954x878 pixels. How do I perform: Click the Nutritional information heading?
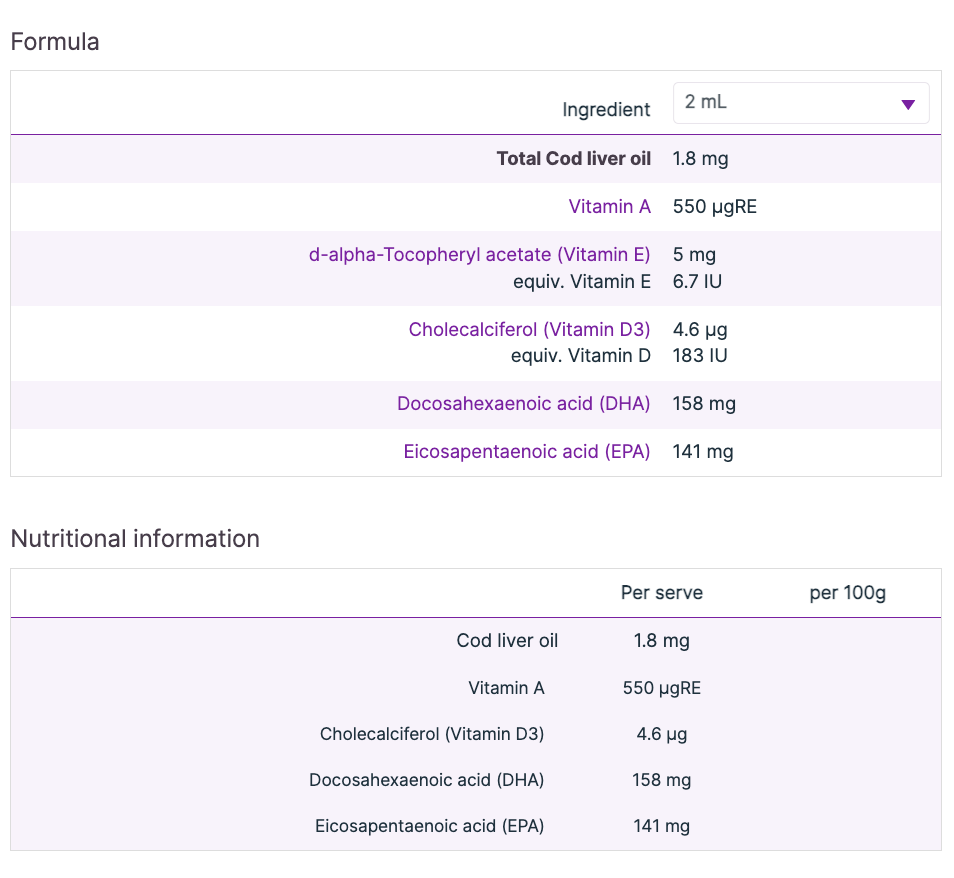[135, 539]
